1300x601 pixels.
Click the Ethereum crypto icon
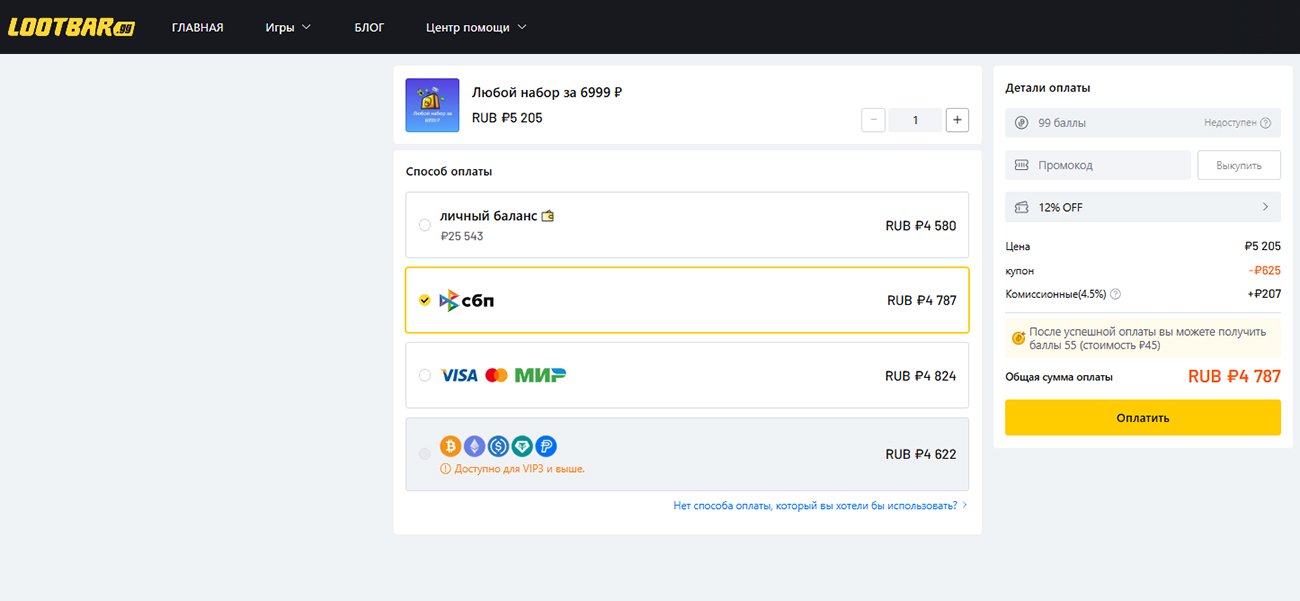click(x=474, y=446)
